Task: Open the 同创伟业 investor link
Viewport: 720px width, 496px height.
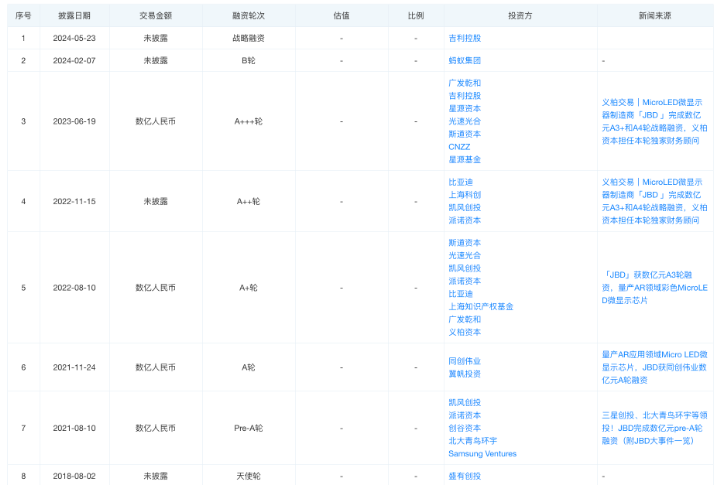Action: pyautogui.click(x=464, y=361)
